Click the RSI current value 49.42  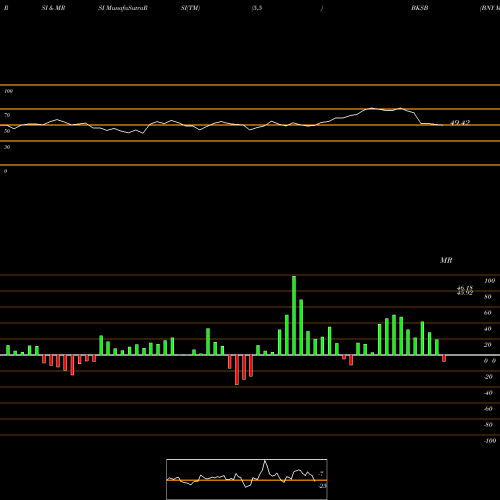pos(460,123)
